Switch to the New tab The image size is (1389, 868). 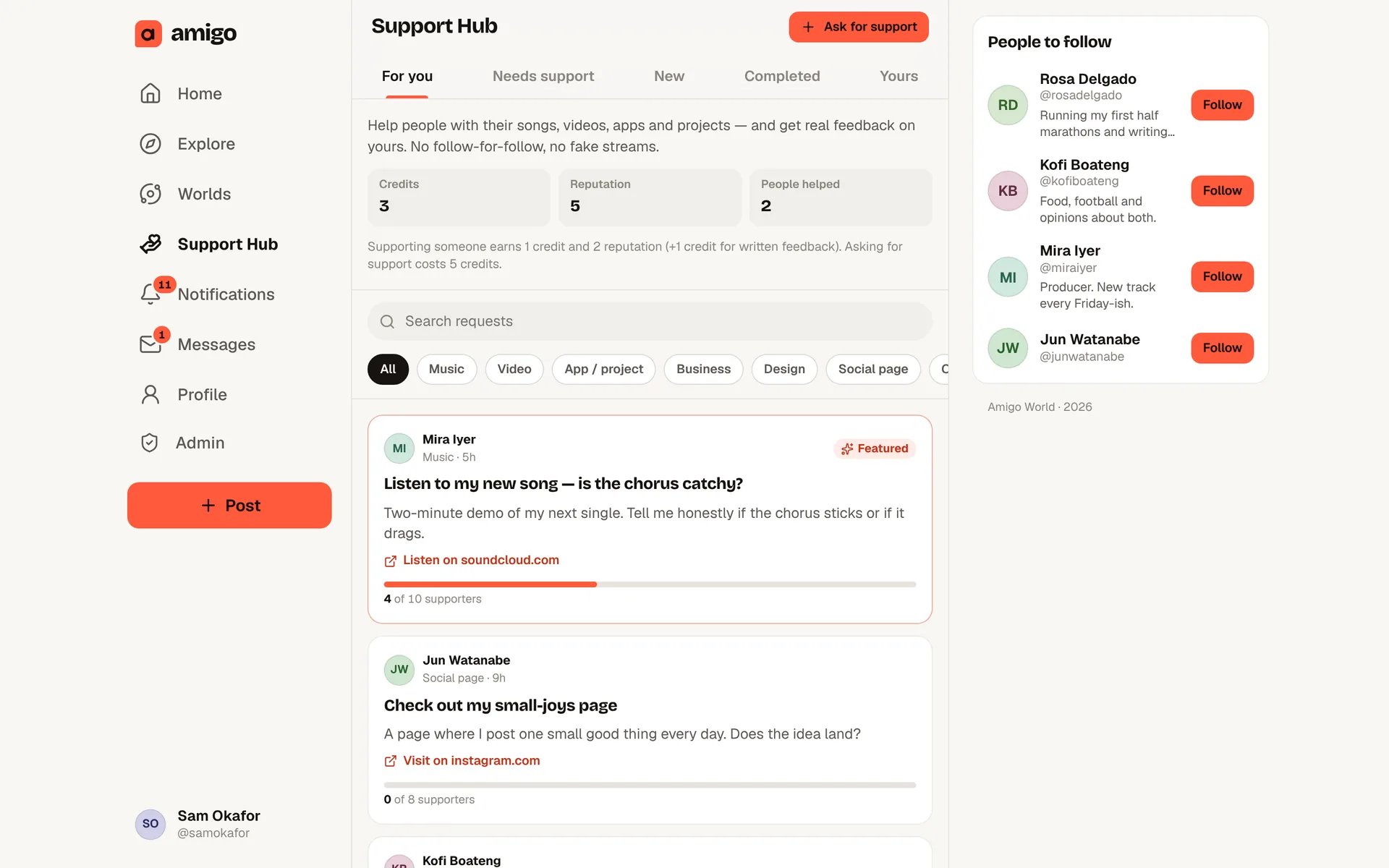click(x=669, y=76)
